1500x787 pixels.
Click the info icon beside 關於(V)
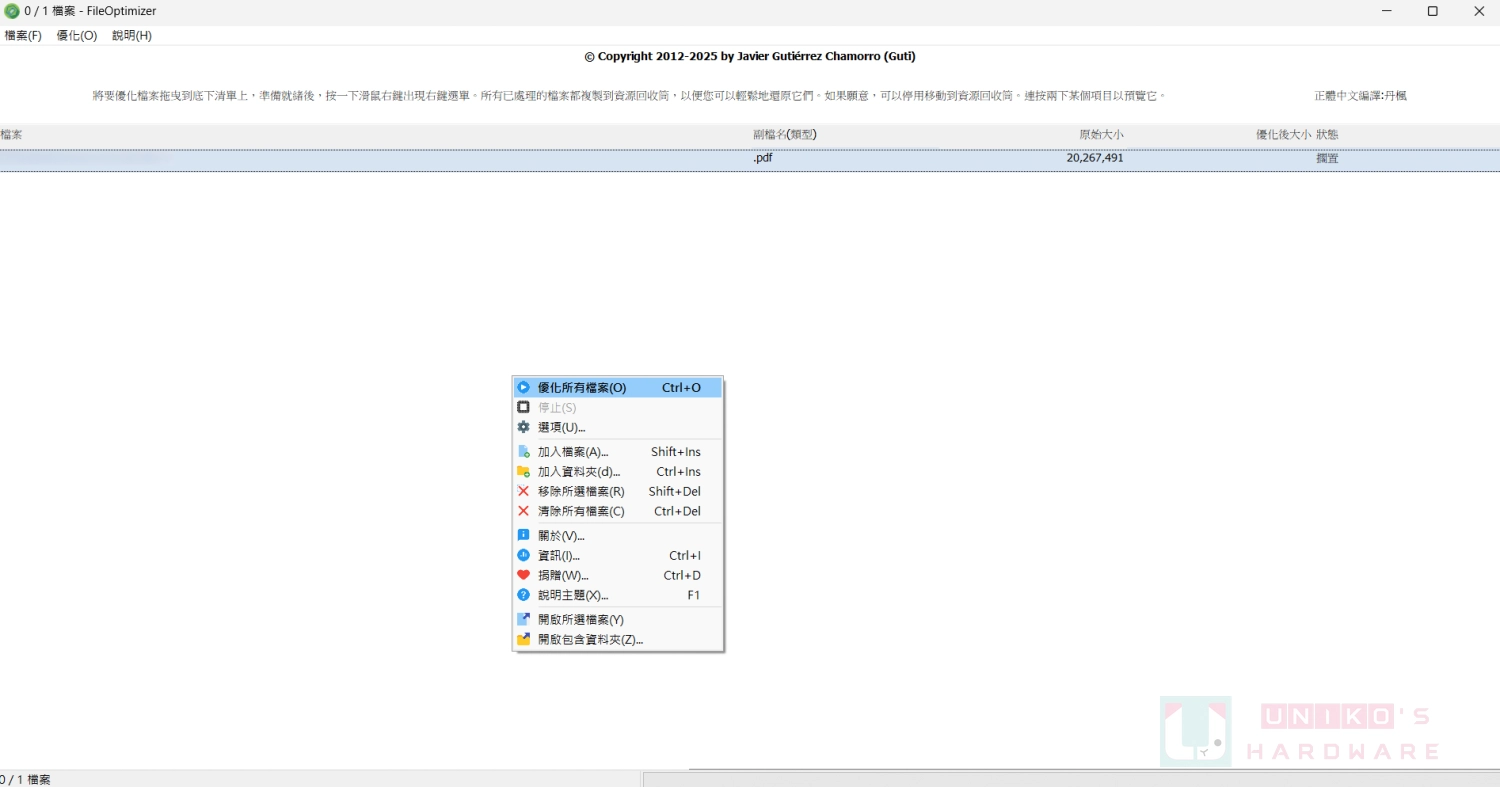coord(523,536)
